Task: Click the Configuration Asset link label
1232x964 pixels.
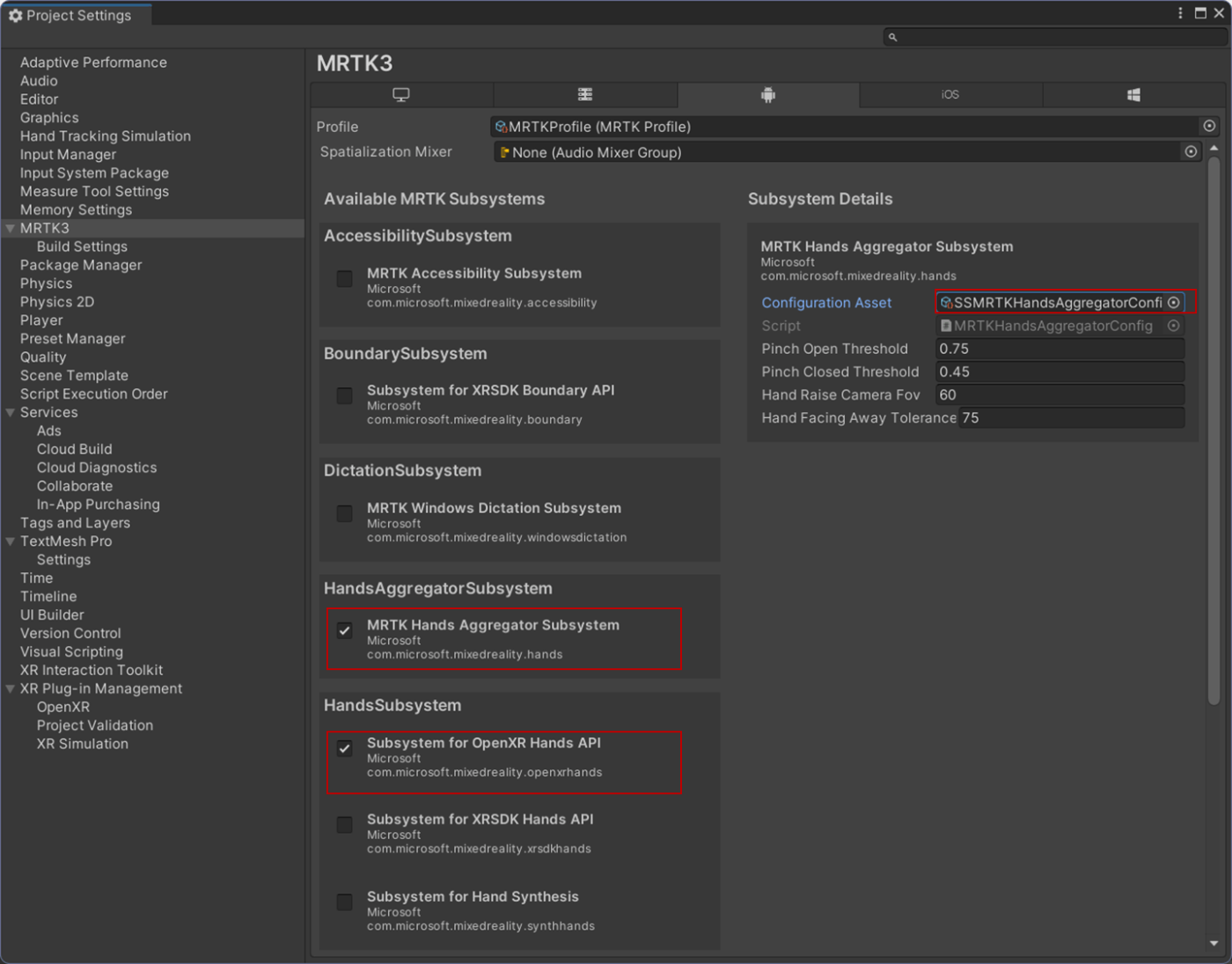Action: click(x=826, y=303)
